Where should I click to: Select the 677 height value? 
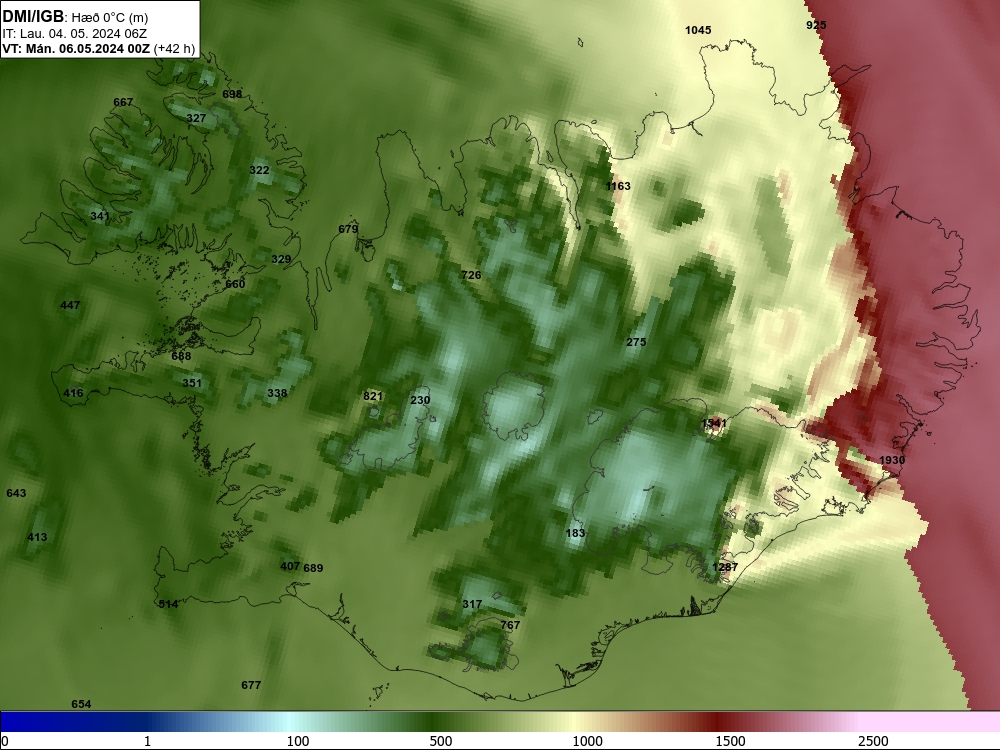[x=251, y=685]
